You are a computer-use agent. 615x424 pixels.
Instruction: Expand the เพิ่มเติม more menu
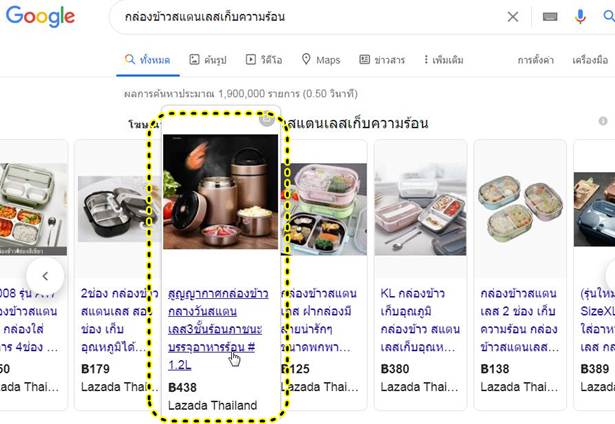[x=444, y=60]
